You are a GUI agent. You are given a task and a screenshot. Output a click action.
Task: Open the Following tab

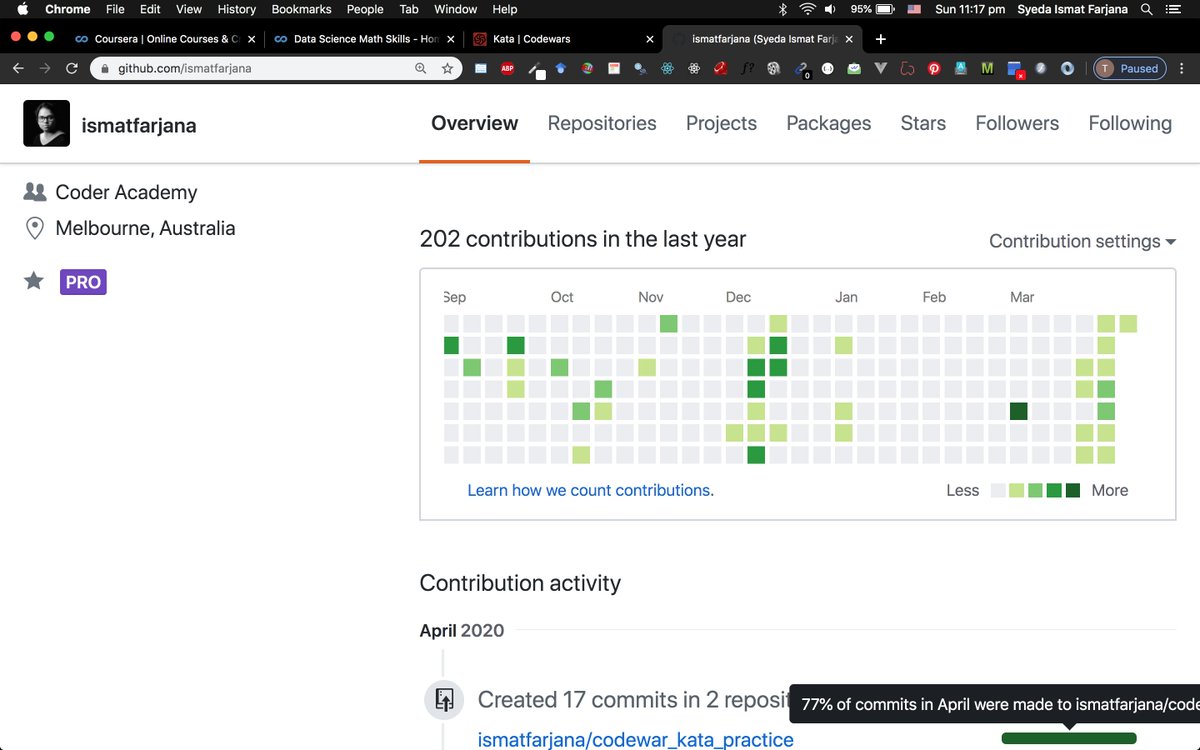1130,123
